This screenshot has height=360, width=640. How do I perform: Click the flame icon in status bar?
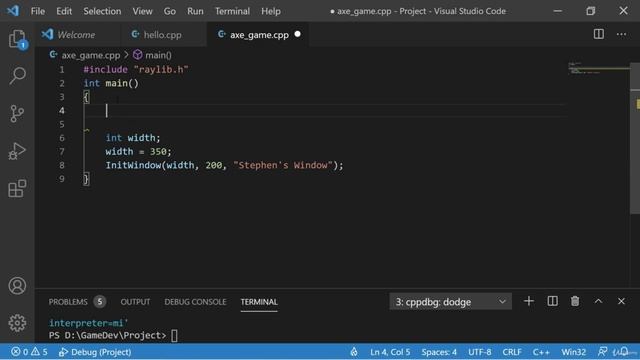354,352
